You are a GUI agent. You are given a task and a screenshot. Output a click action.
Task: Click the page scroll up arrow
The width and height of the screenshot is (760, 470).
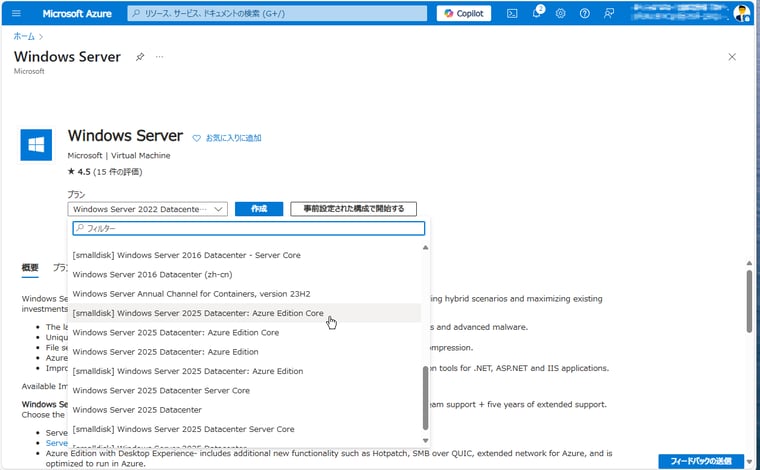[x=749, y=263]
